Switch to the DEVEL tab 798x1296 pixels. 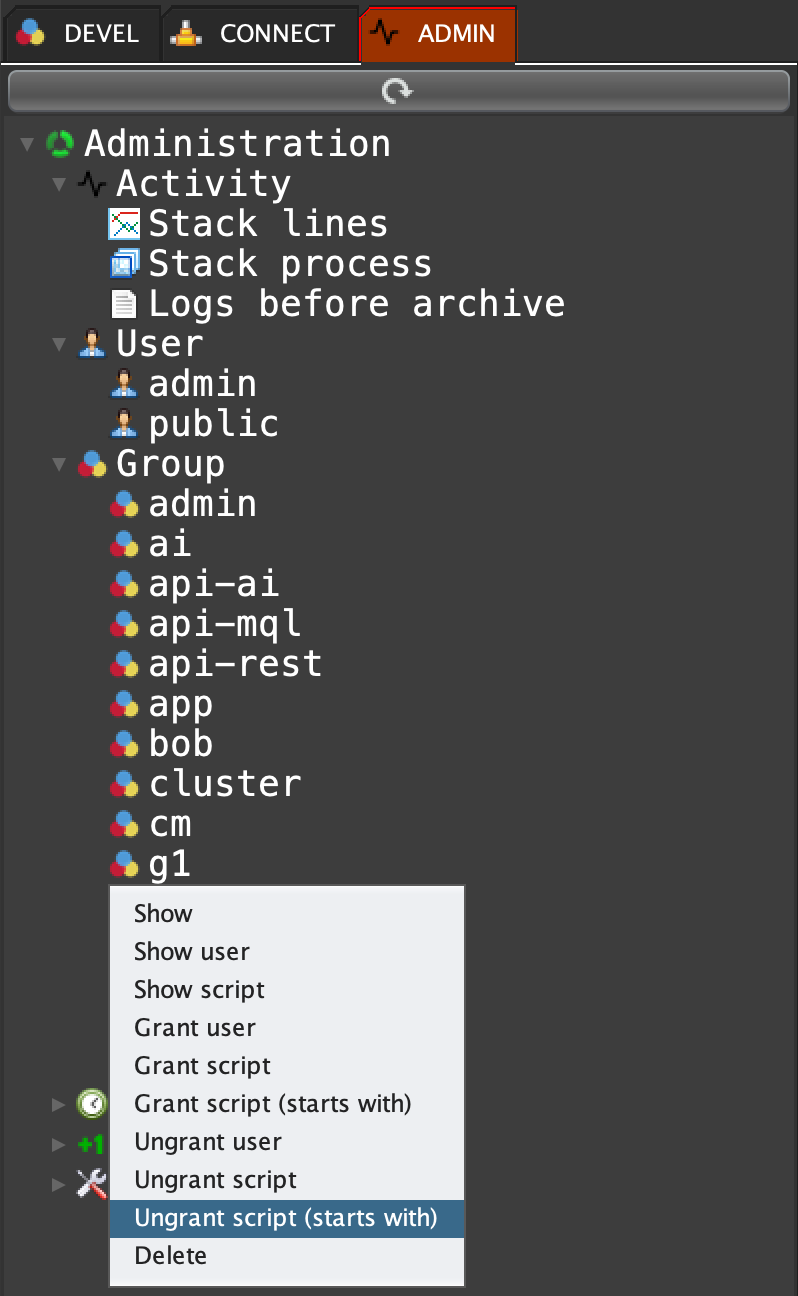point(80,34)
